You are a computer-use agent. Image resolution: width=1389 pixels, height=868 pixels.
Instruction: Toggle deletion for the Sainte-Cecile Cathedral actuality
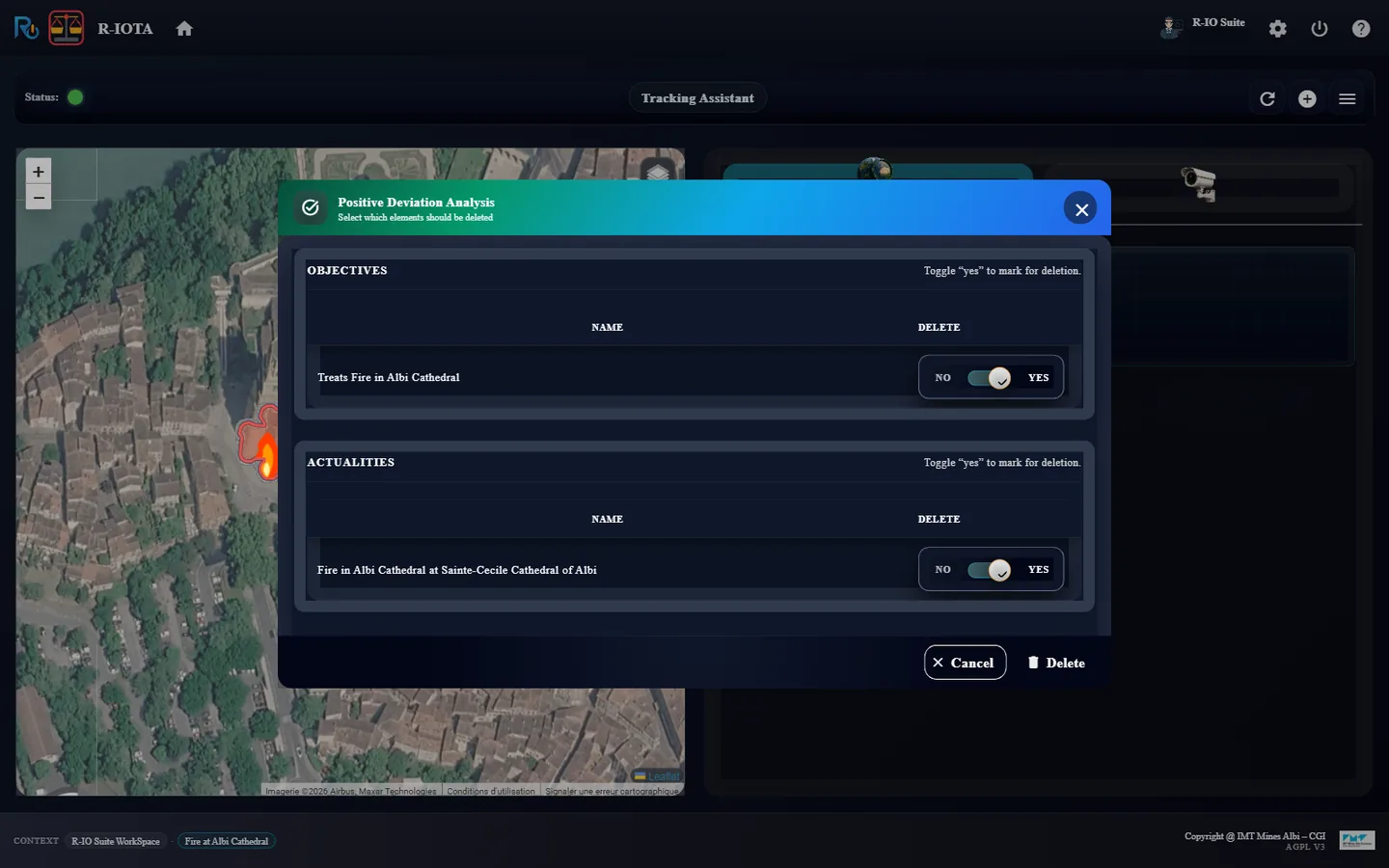(x=990, y=570)
